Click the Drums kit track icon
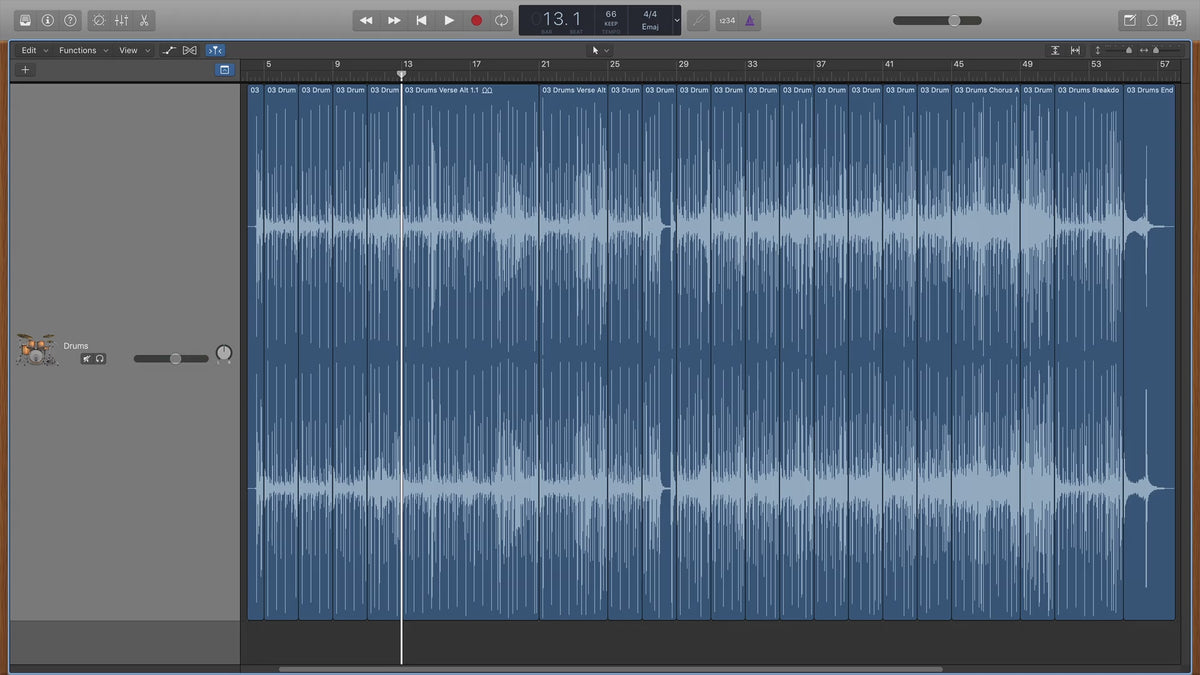The height and width of the screenshot is (675, 1200). [37, 351]
